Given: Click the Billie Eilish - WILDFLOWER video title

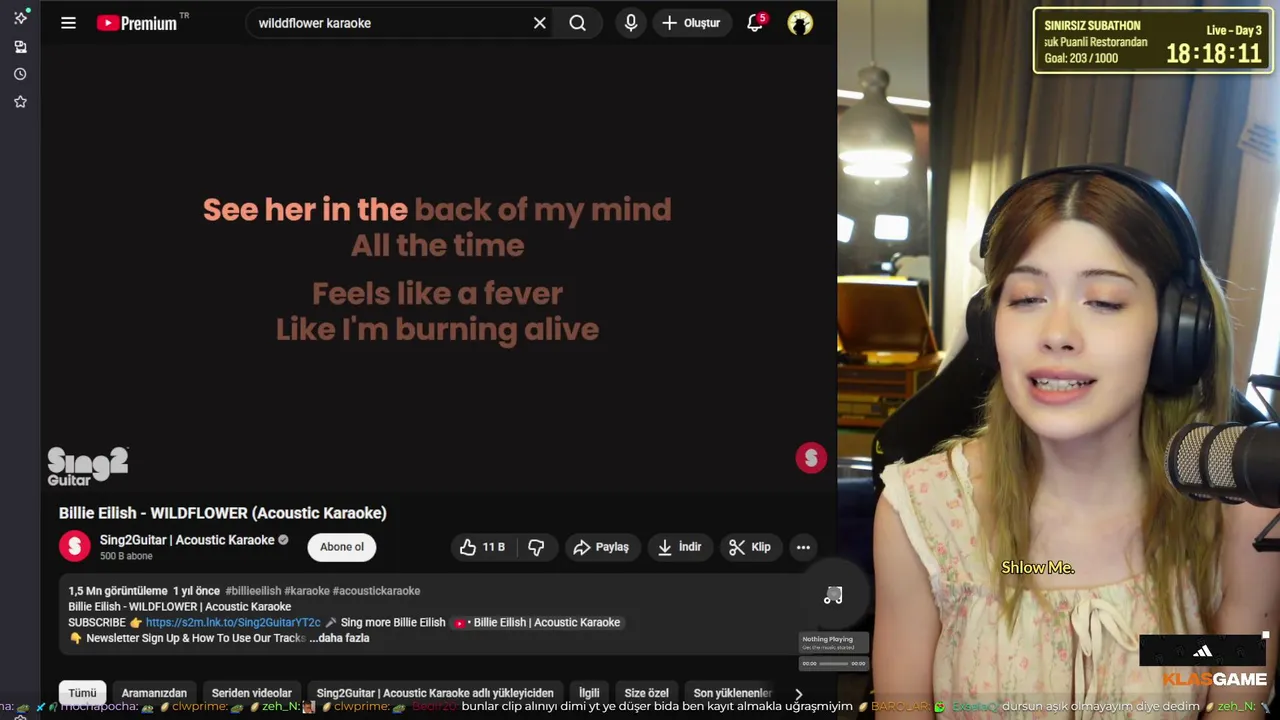Looking at the screenshot, I should tap(222, 513).
